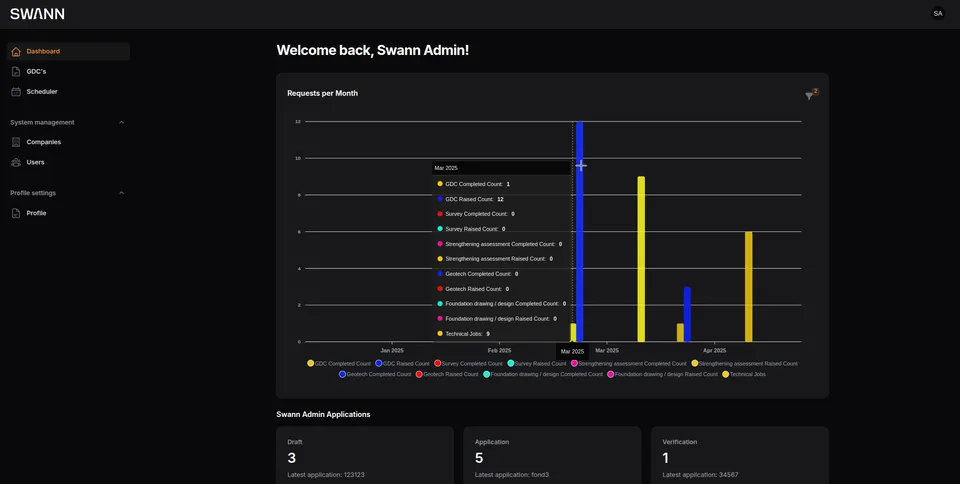Viewport: 960px width, 484px height.
Task: Click tooltip row 'GDC Completed Count: 1'
Action: [473, 184]
